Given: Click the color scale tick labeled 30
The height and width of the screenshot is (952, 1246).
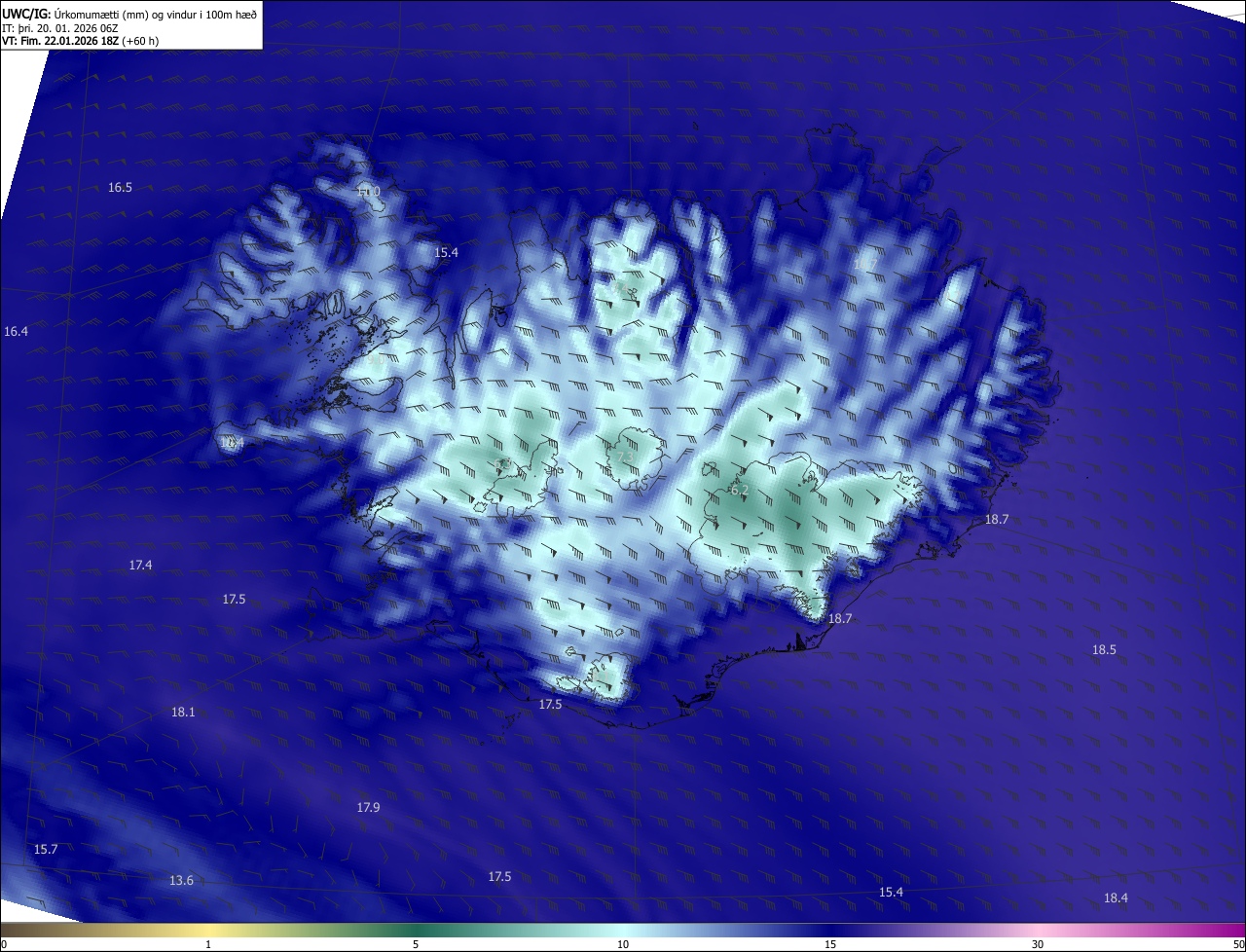Looking at the screenshot, I should [1038, 944].
